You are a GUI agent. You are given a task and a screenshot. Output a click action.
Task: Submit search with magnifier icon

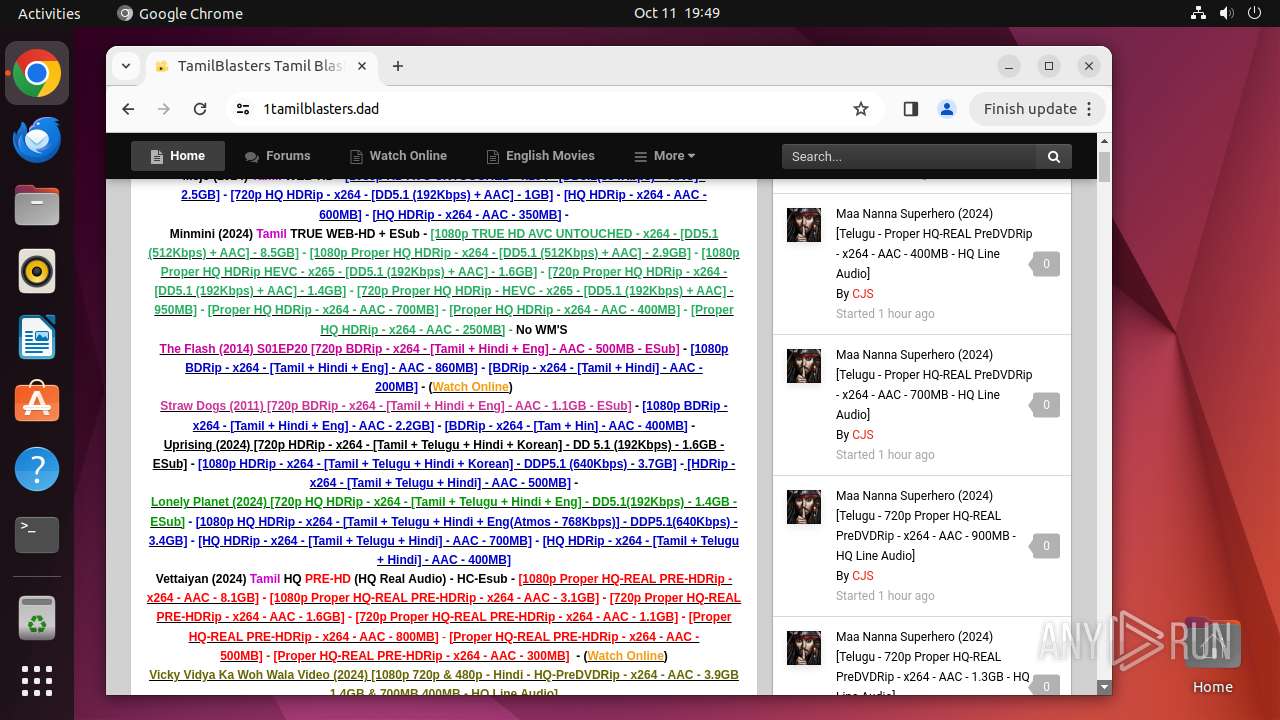1054,156
